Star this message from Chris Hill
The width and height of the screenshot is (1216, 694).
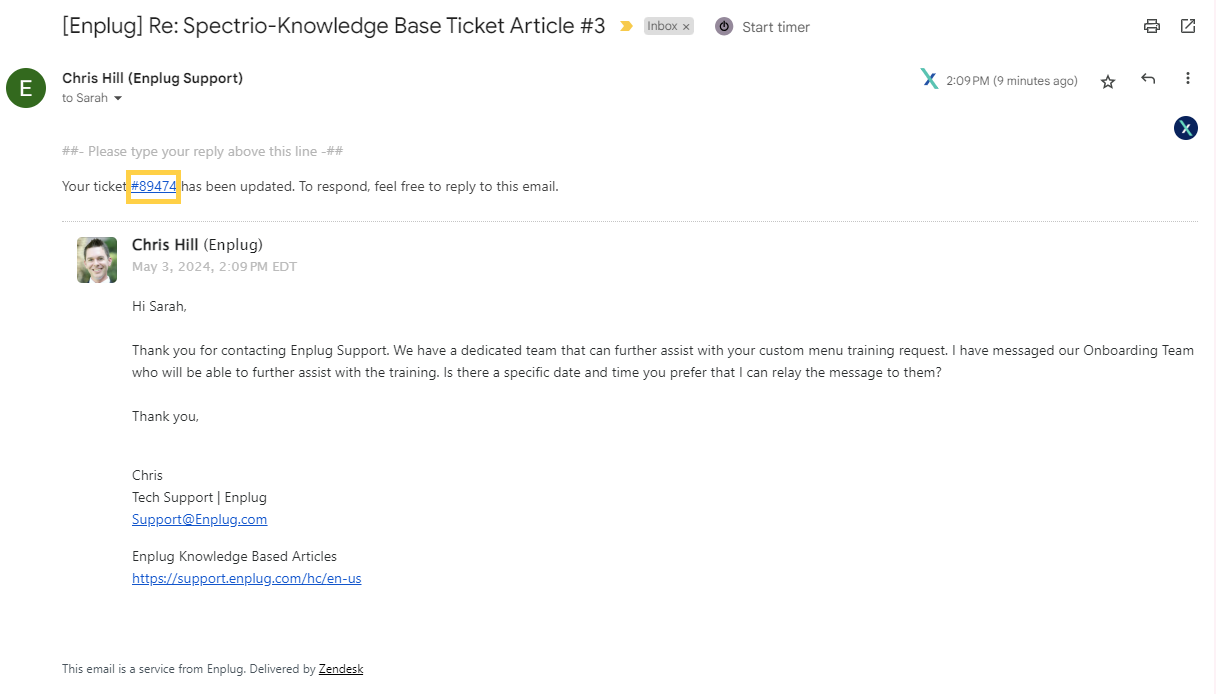pos(1108,82)
